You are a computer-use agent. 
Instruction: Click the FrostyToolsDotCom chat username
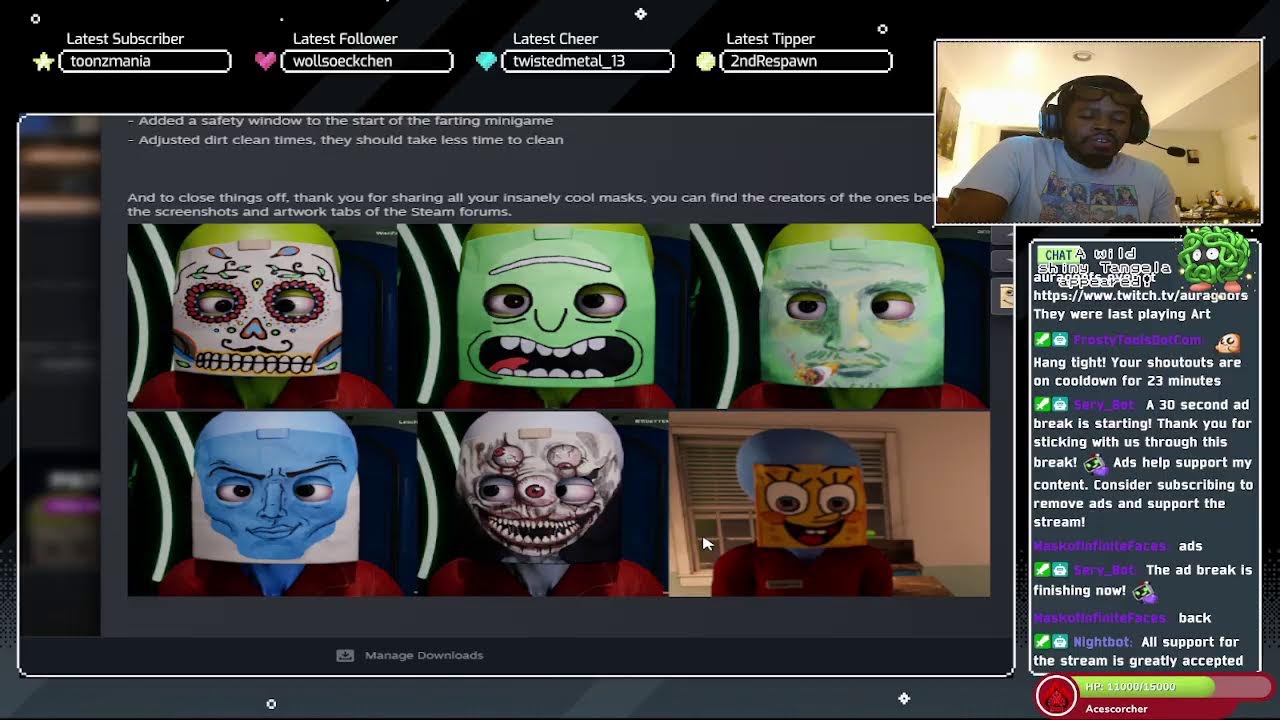pos(1137,340)
